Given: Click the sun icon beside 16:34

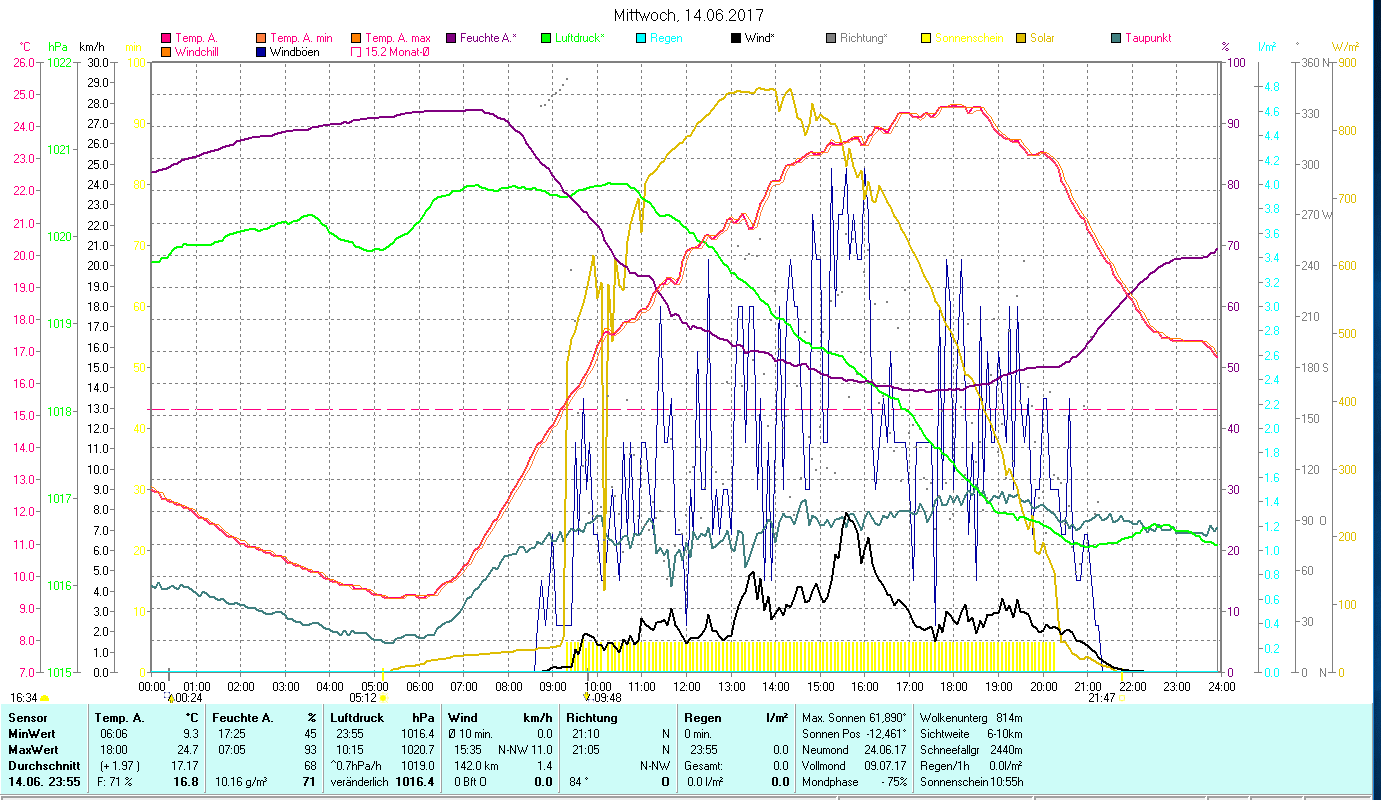Looking at the screenshot, I should 44,698.
